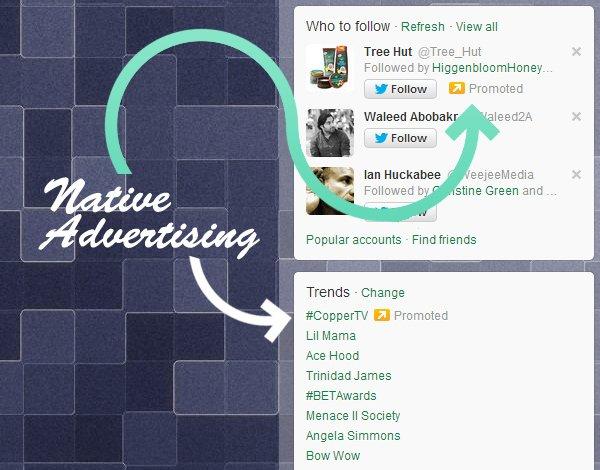
Task: Follow the Tree Hut account
Action: point(400,89)
